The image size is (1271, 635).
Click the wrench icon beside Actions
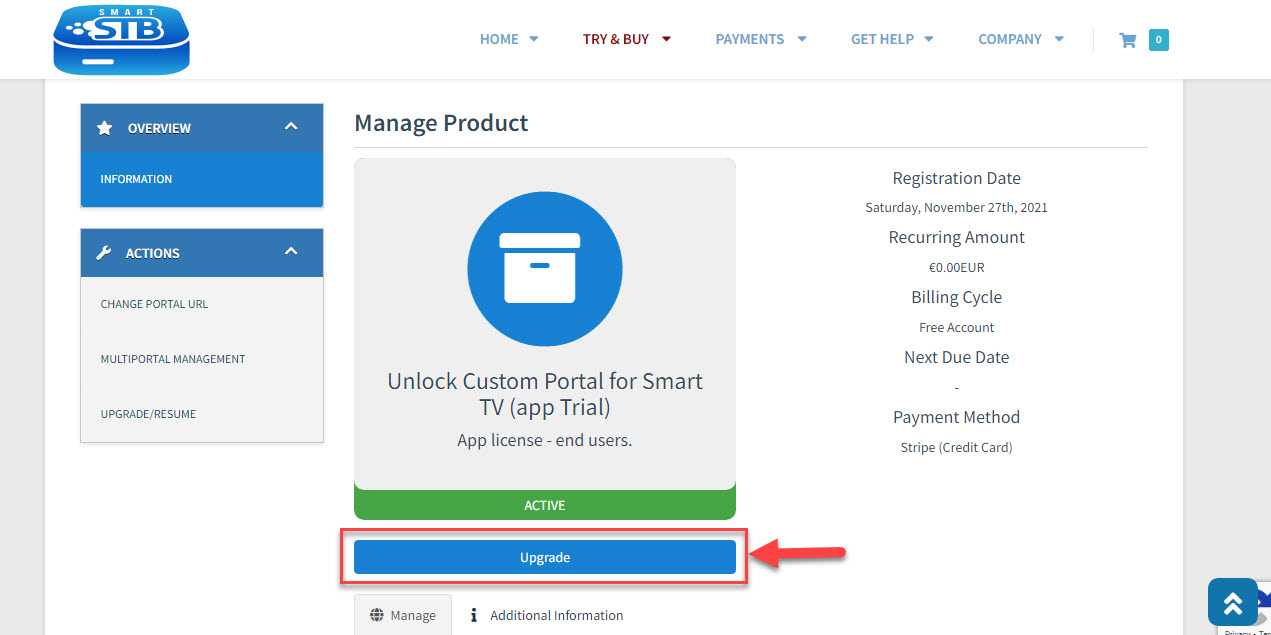pyautogui.click(x=104, y=253)
